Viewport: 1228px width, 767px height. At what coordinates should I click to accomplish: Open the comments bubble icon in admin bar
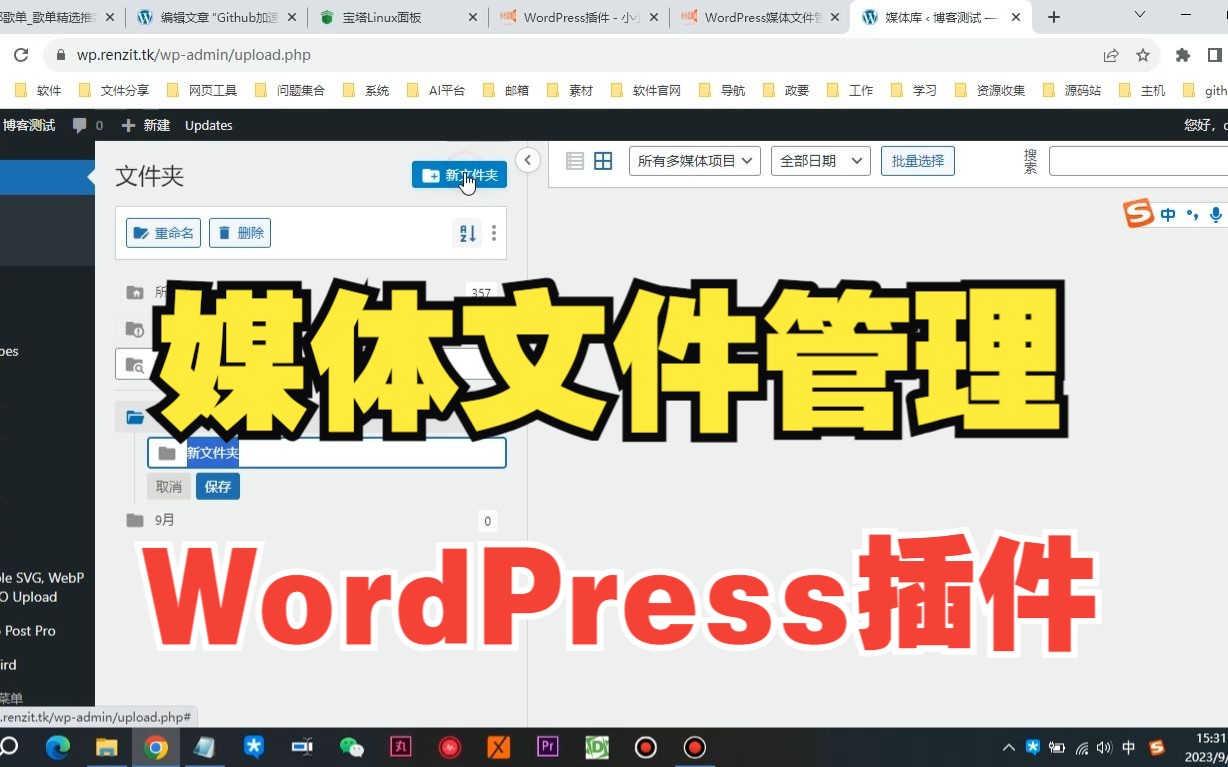80,125
